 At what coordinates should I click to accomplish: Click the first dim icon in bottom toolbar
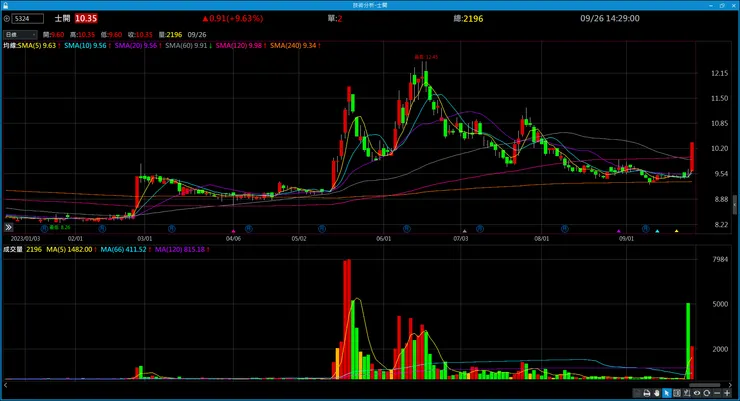(637, 393)
